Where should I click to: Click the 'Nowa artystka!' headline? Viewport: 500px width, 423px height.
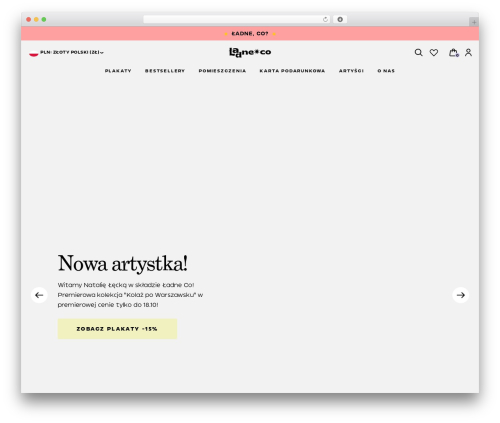pyautogui.click(x=123, y=264)
